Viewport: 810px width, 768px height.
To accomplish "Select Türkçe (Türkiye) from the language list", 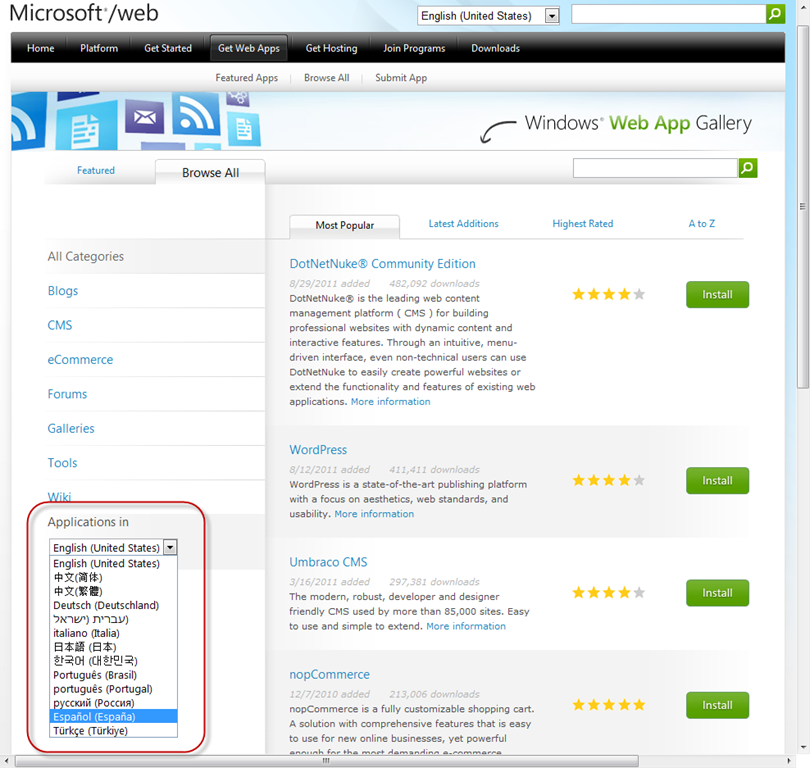I will click(x=114, y=731).
